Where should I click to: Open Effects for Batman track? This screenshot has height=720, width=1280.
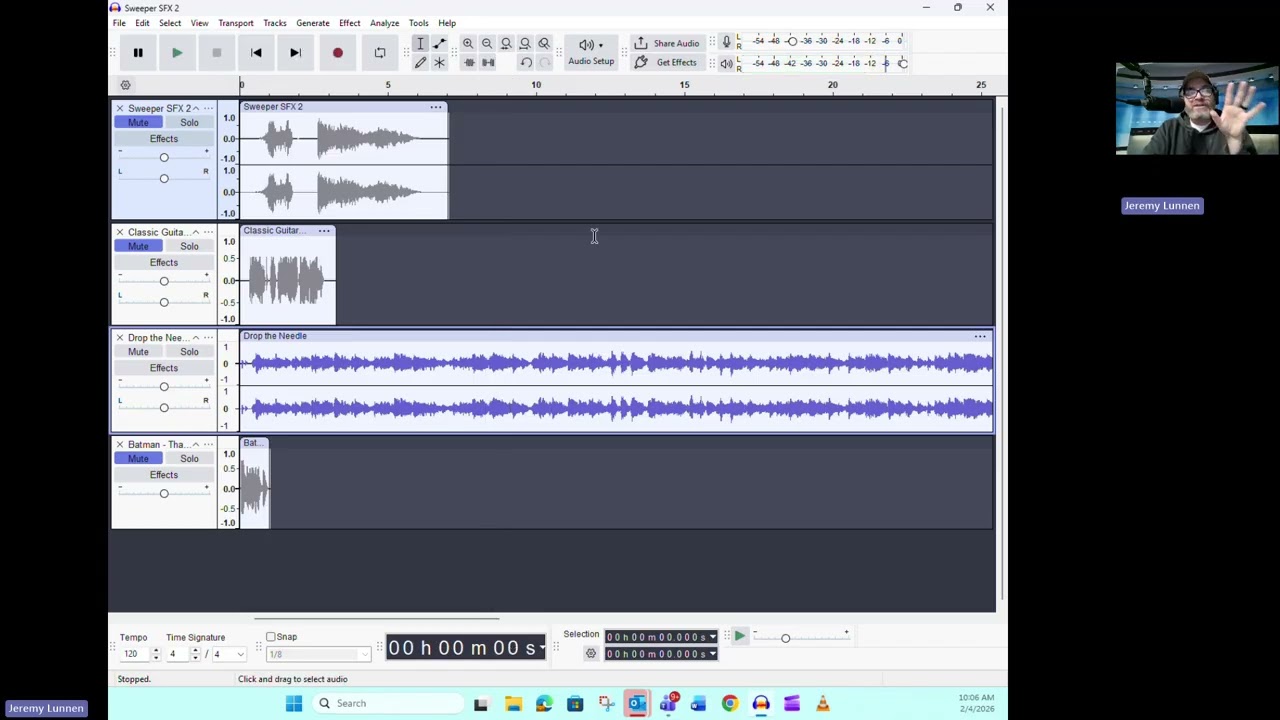(x=164, y=475)
